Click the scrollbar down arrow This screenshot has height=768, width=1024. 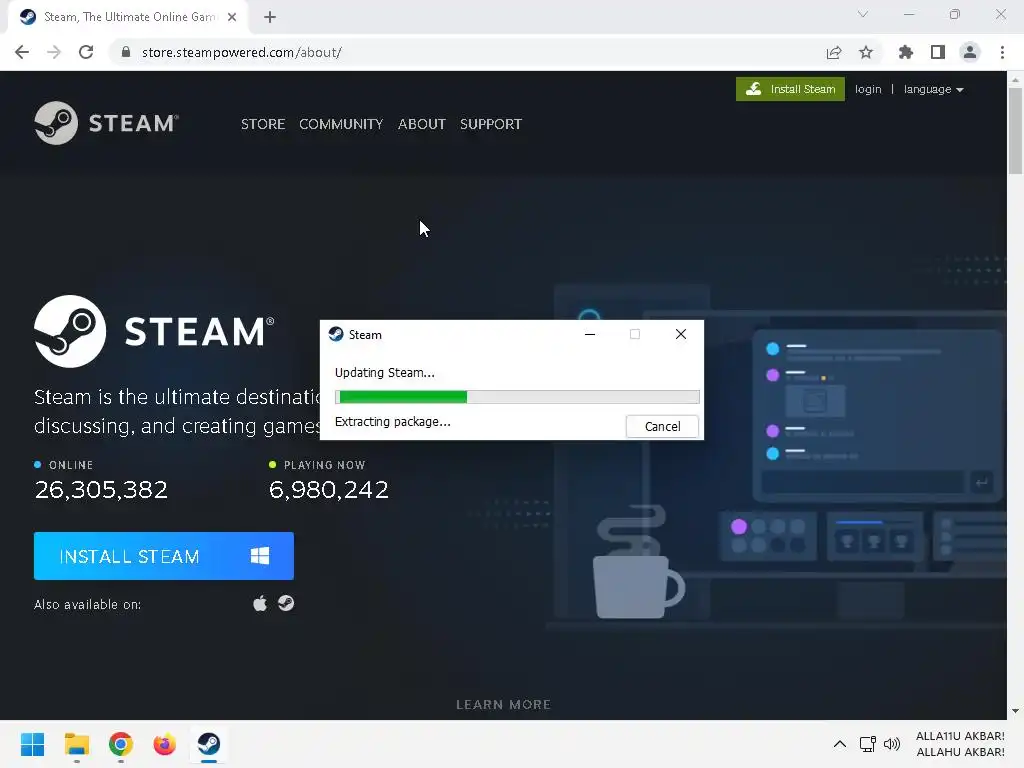coord(1015,711)
